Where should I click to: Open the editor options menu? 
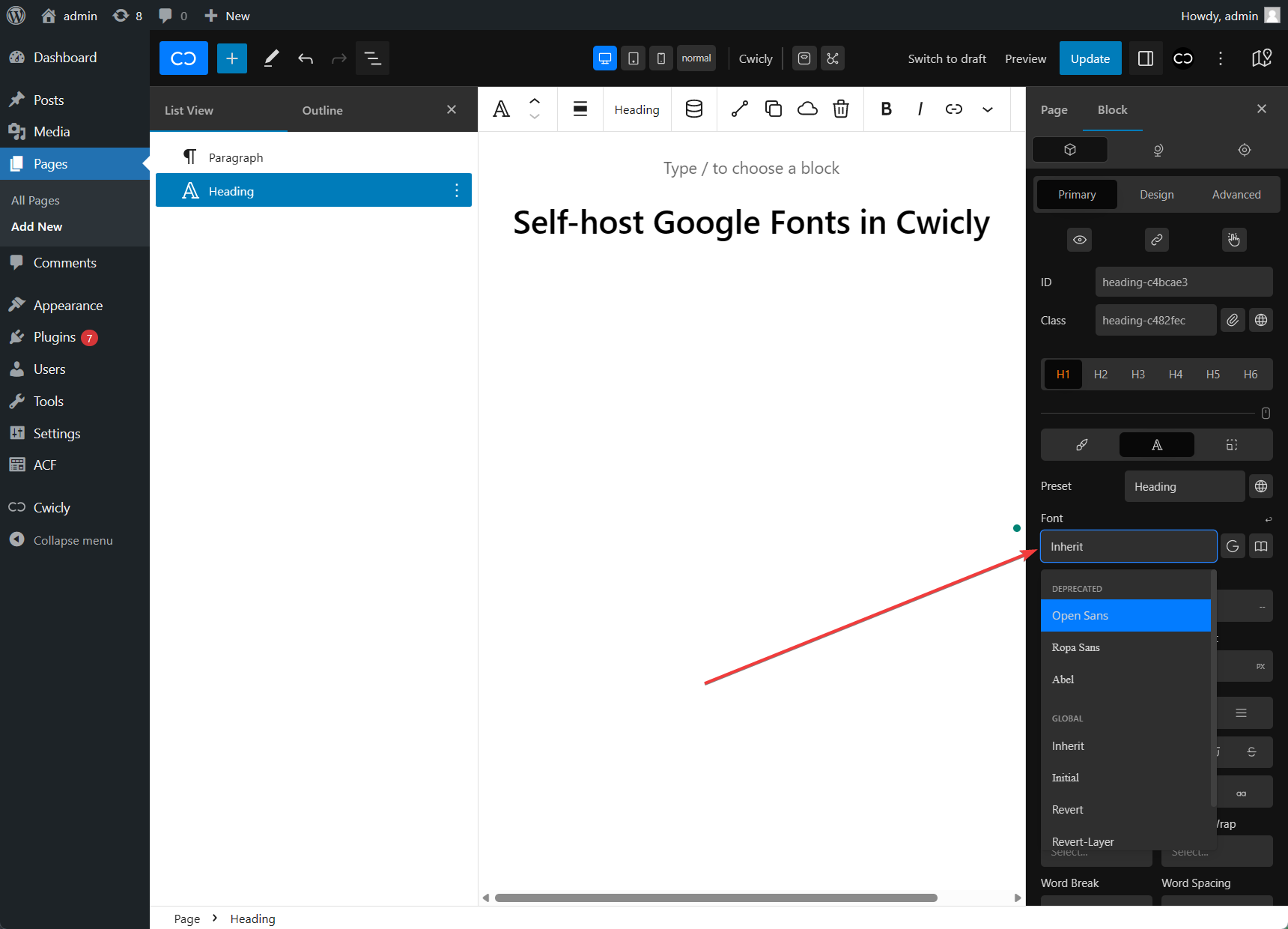coord(1221,58)
